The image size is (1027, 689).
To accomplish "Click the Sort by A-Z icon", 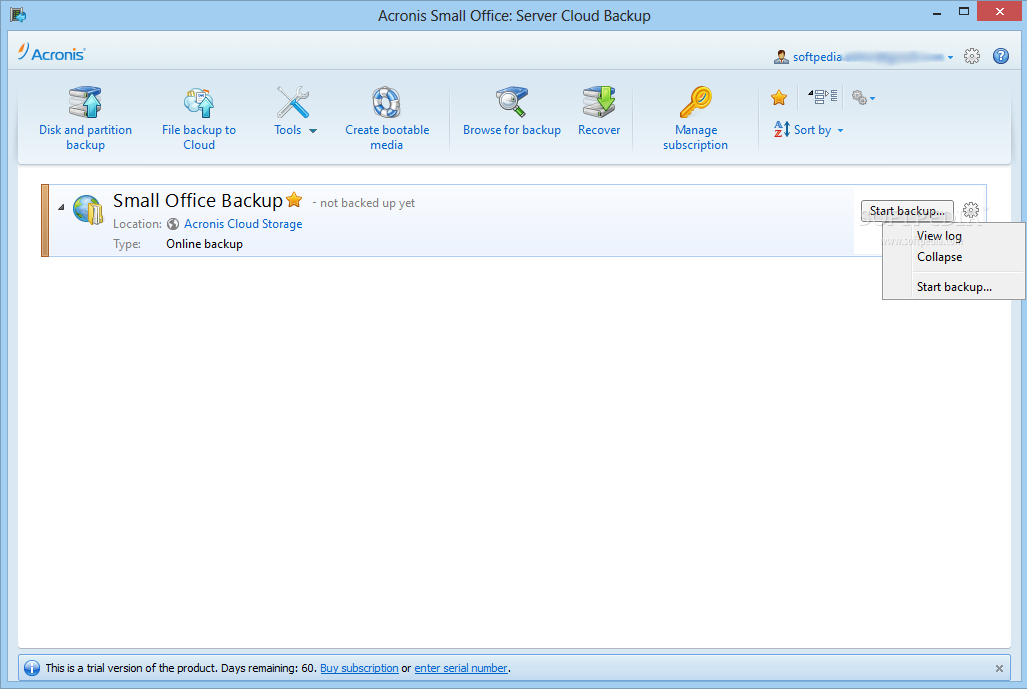I will (x=782, y=129).
